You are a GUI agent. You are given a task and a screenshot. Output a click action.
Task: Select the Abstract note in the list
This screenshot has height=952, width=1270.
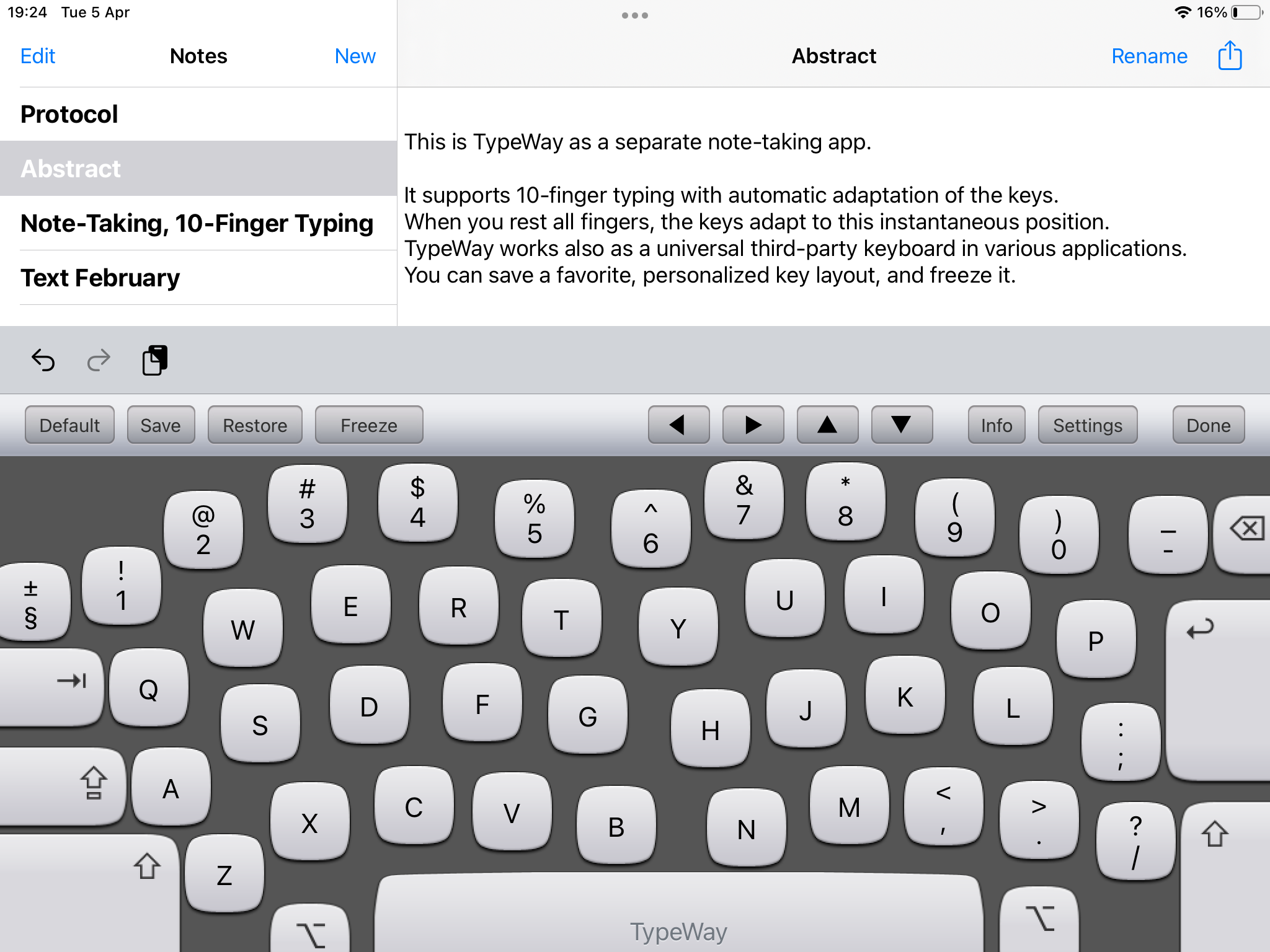point(198,169)
